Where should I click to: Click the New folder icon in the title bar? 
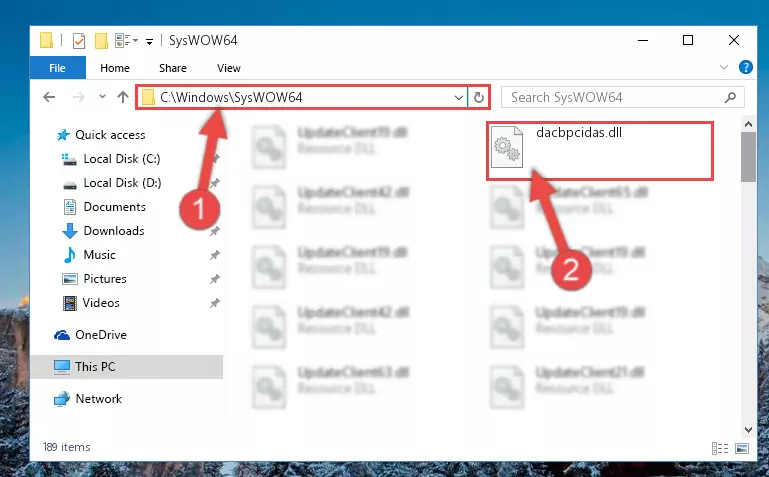(x=101, y=41)
